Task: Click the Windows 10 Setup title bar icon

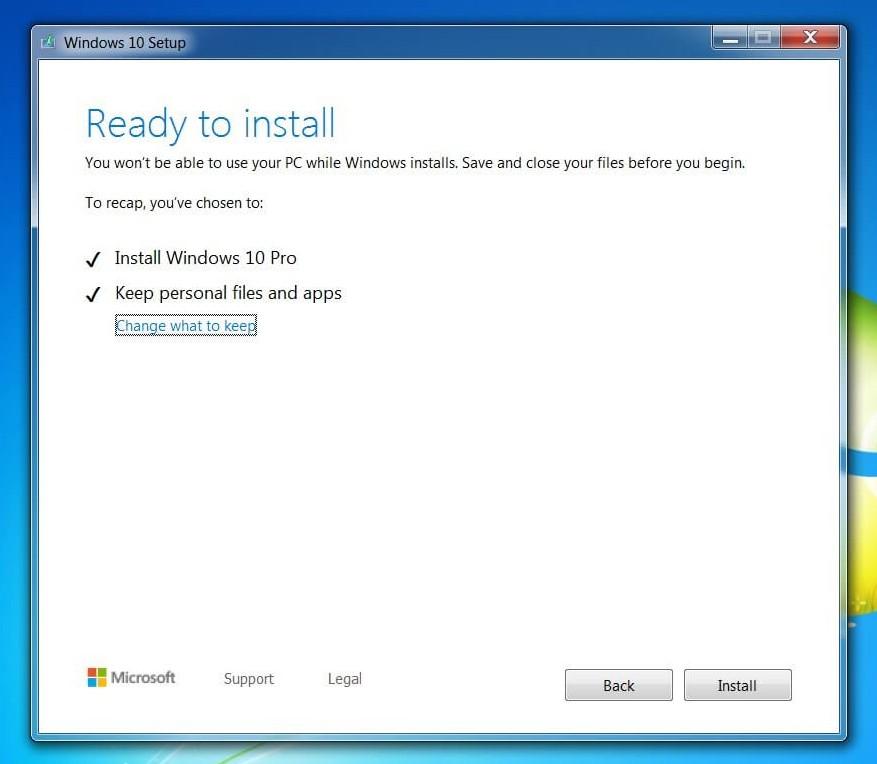Action: pyautogui.click(x=48, y=43)
